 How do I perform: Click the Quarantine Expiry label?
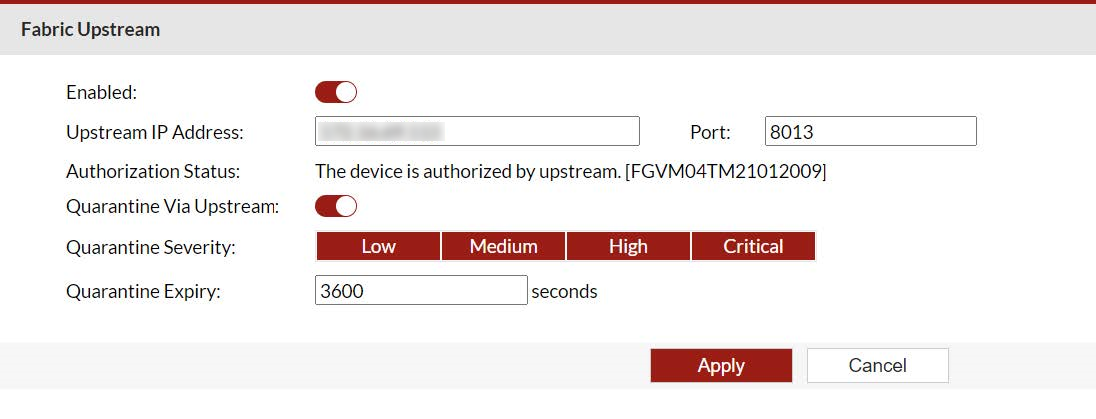click(143, 292)
